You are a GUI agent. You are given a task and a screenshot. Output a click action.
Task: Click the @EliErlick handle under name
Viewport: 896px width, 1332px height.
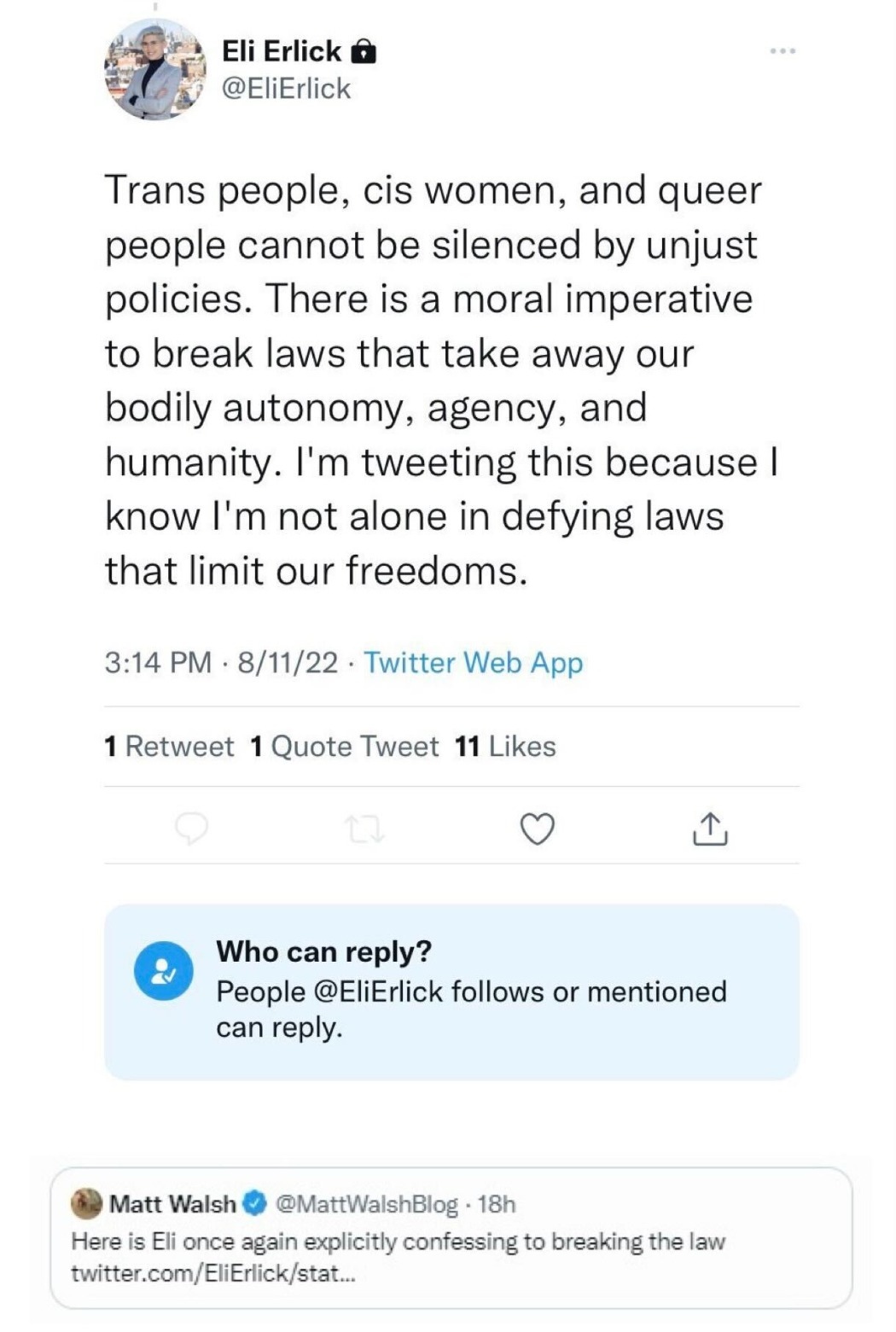click(286, 88)
